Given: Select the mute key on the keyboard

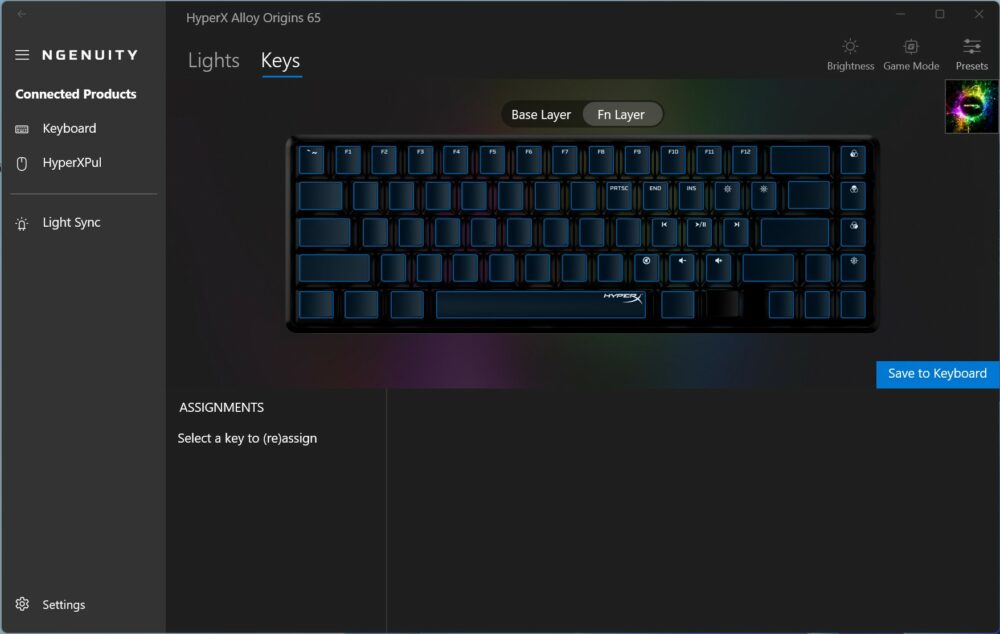Looking at the screenshot, I should (x=646, y=268).
